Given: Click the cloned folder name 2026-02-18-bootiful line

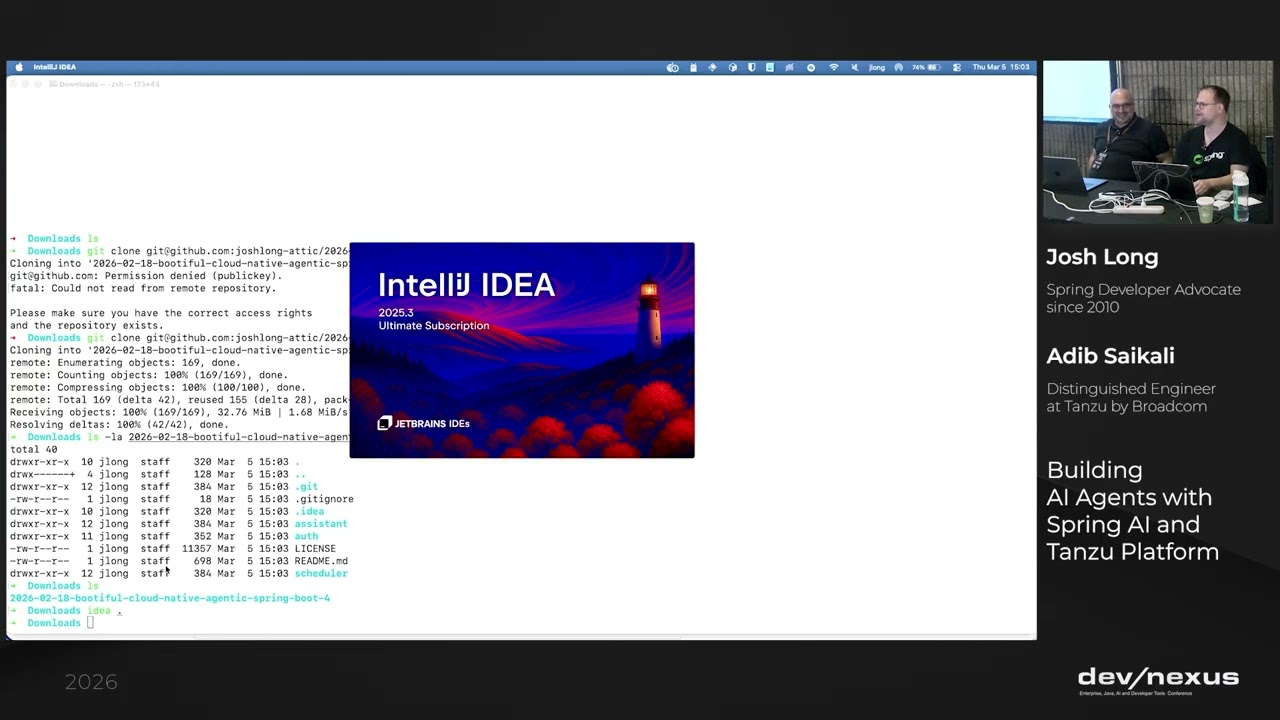Looking at the screenshot, I should coord(170,598).
